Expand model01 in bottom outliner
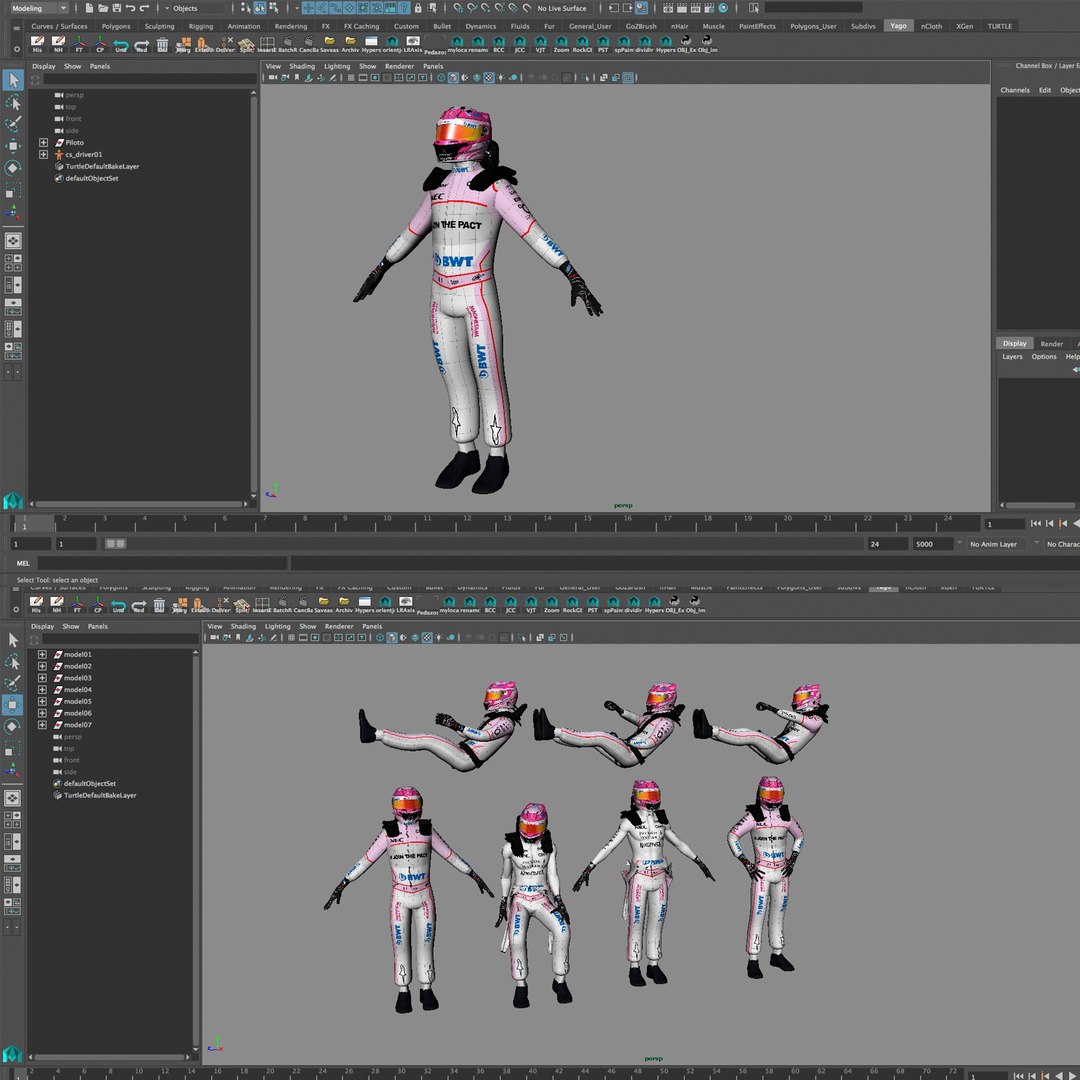Viewport: 1080px width, 1080px height. coord(42,654)
